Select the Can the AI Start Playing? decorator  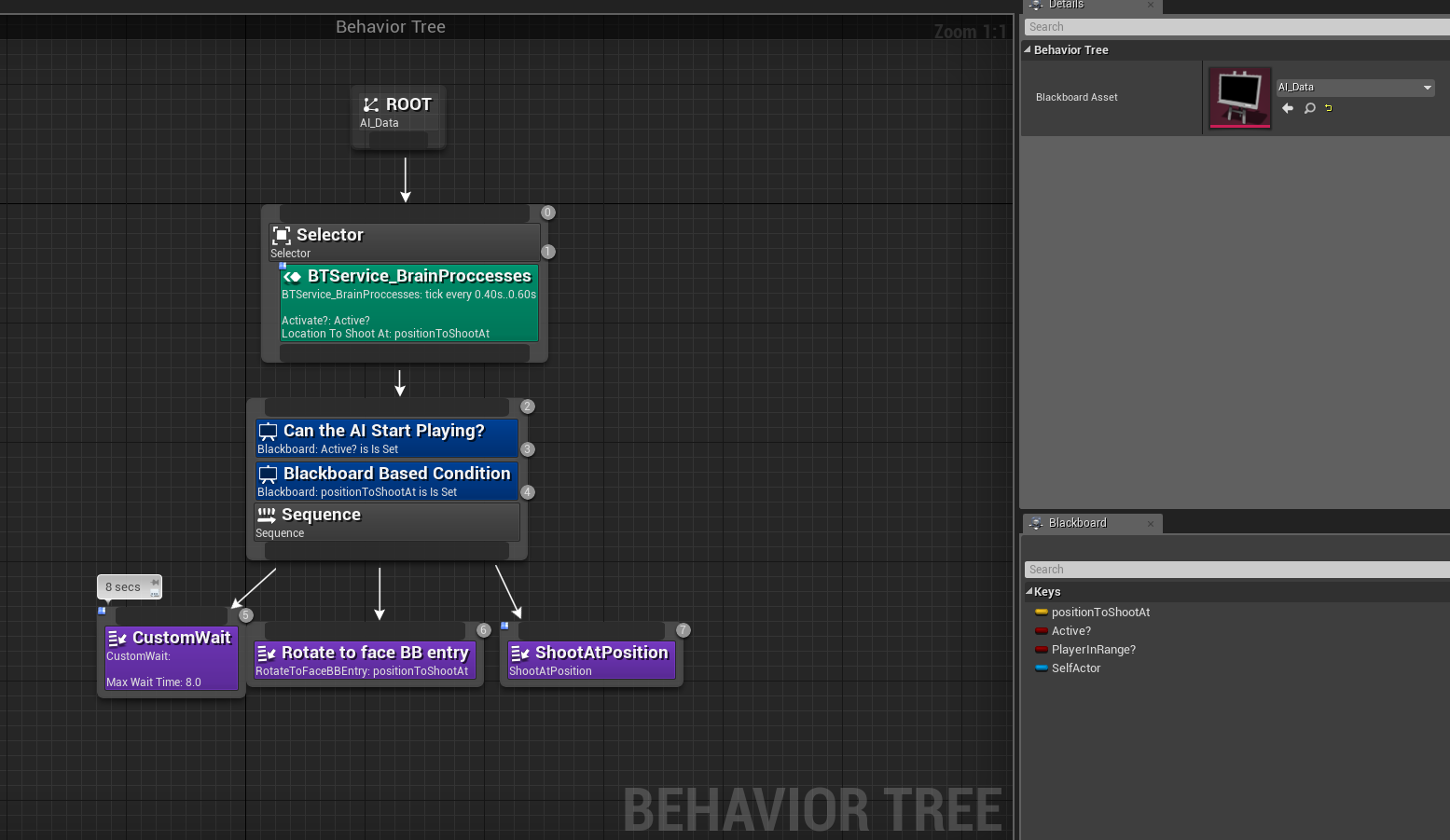coord(382,431)
